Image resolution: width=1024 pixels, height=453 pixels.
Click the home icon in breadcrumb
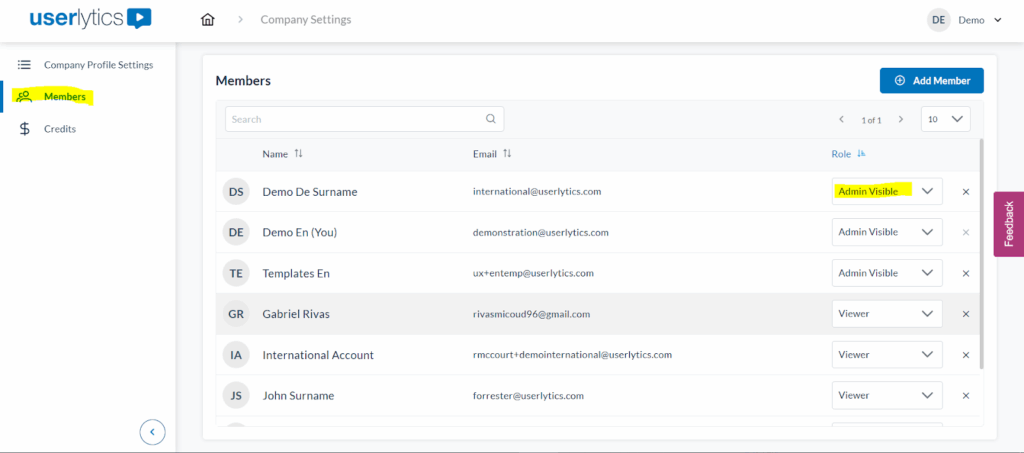pos(208,20)
